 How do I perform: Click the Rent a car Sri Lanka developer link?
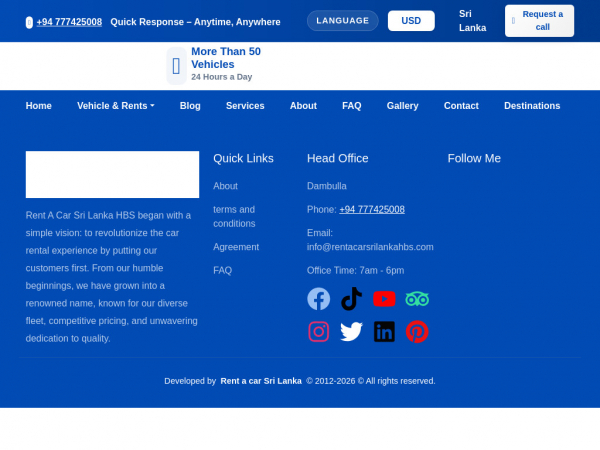tap(261, 381)
